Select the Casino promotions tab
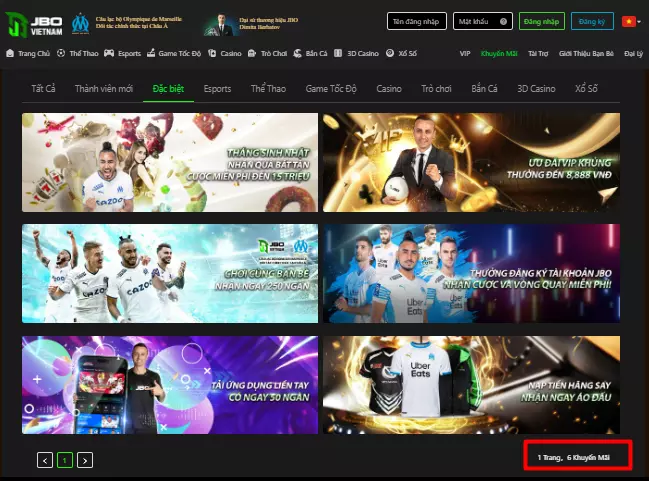This screenshot has width=649, height=481. click(x=389, y=89)
